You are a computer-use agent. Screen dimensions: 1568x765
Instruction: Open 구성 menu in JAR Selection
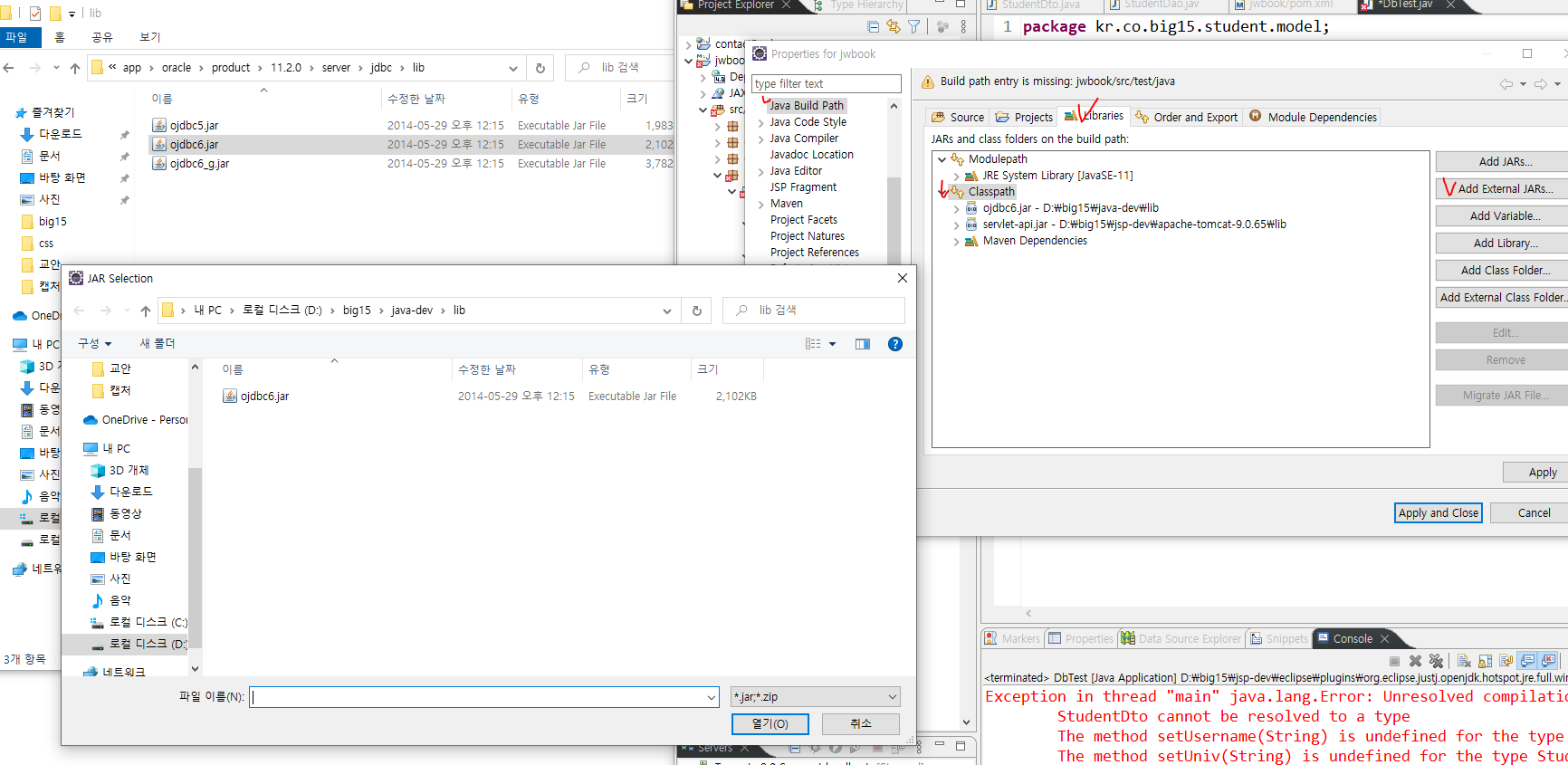pyautogui.click(x=94, y=344)
